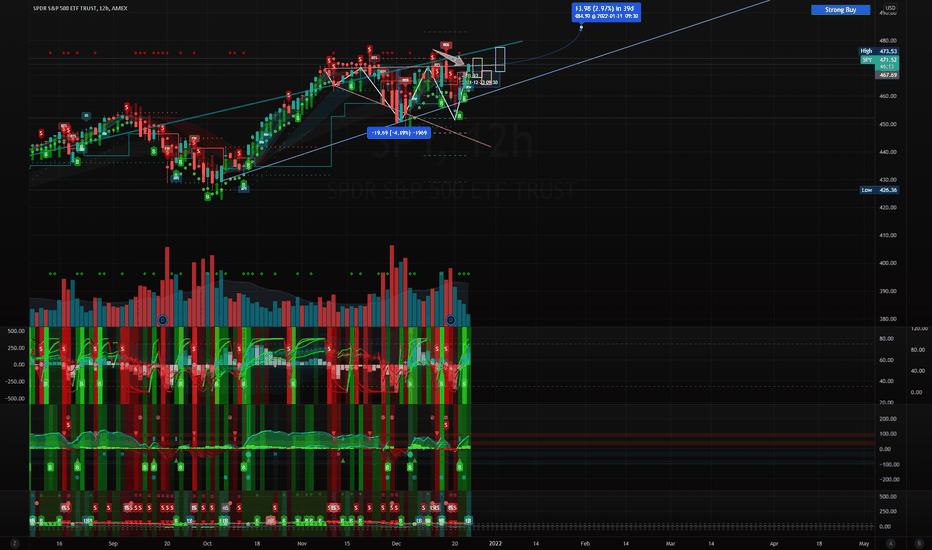
Task: Click the dividend D marker near September 20
Action: click(162, 320)
